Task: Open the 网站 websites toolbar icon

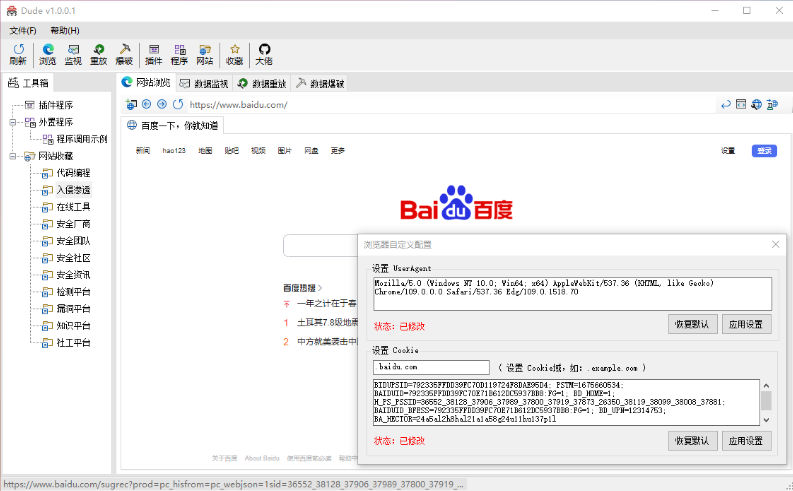Action: click(x=204, y=54)
